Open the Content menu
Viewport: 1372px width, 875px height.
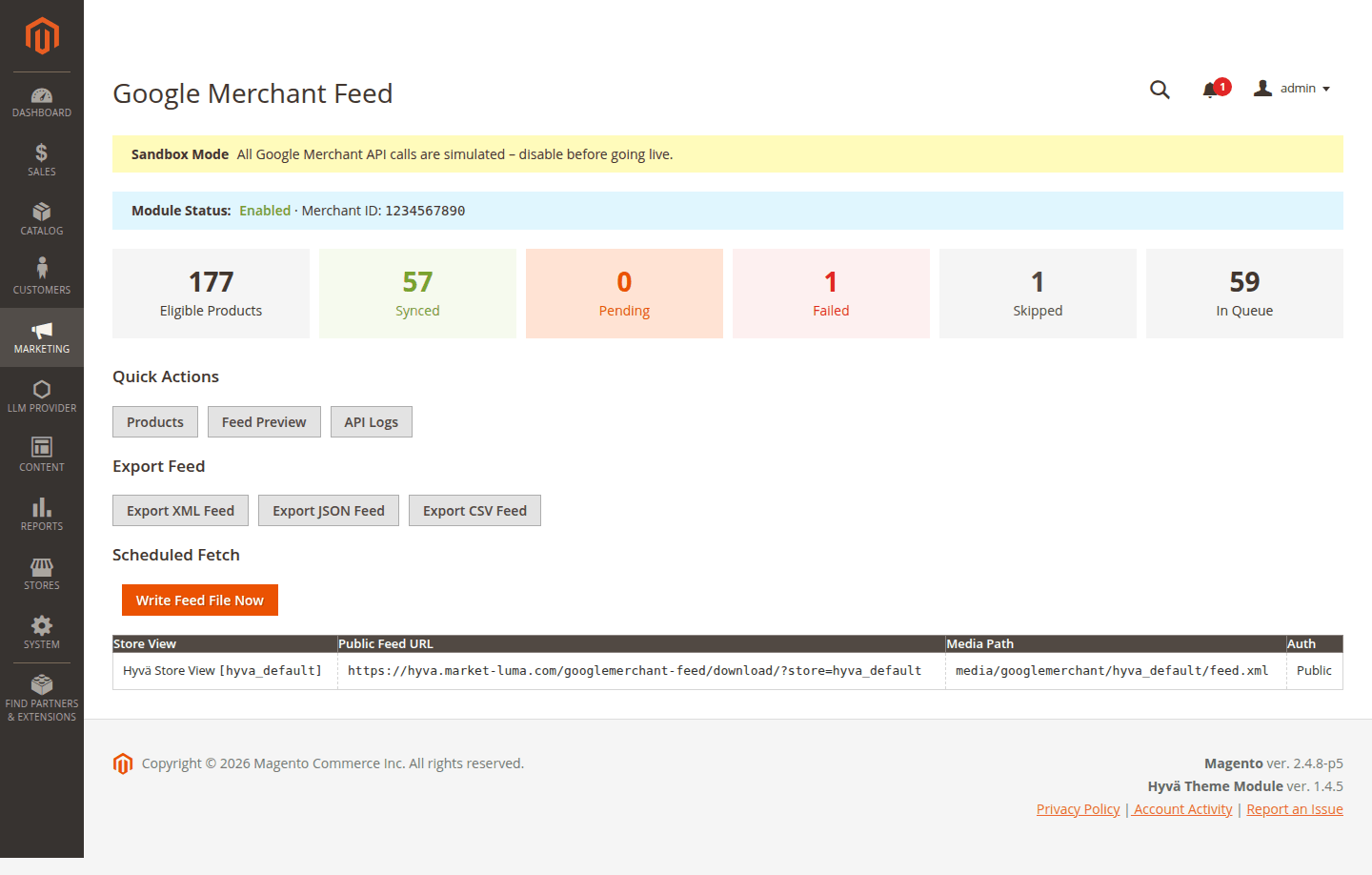point(42,456)
